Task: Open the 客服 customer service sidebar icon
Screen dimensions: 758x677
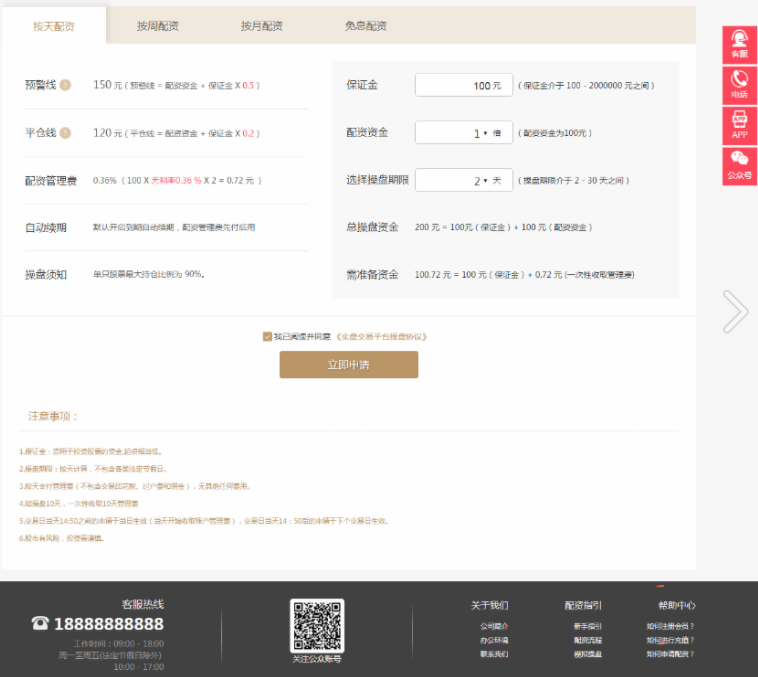Action: tap(739, 44)
